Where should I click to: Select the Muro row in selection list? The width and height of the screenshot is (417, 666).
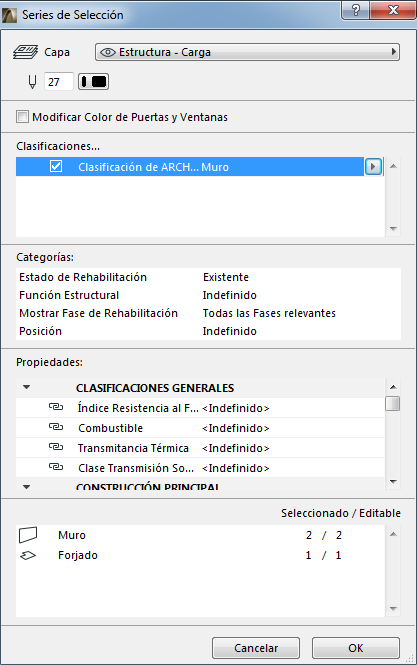pos(200,535)
